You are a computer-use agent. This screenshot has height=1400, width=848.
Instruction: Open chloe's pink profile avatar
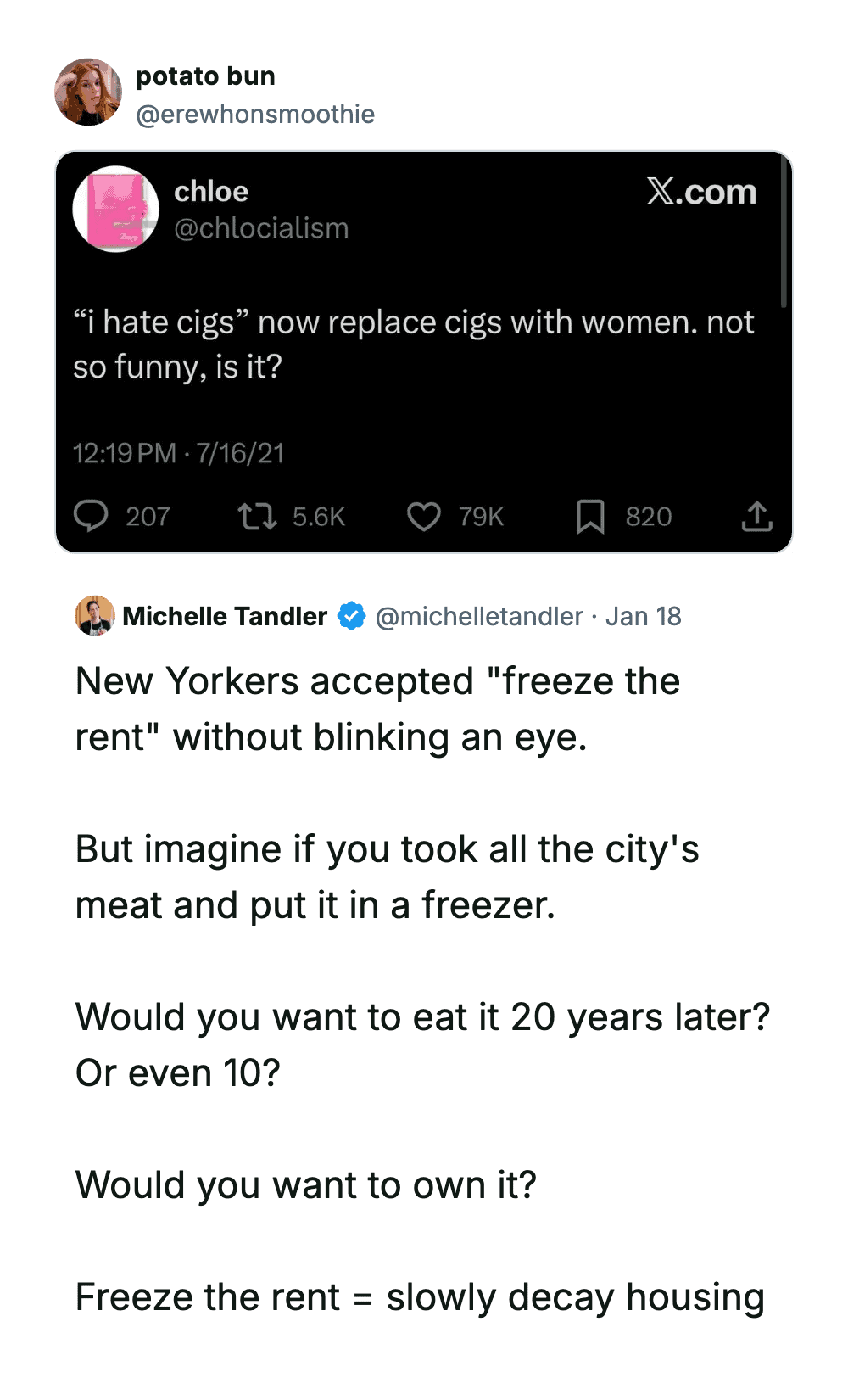(116, 209)
